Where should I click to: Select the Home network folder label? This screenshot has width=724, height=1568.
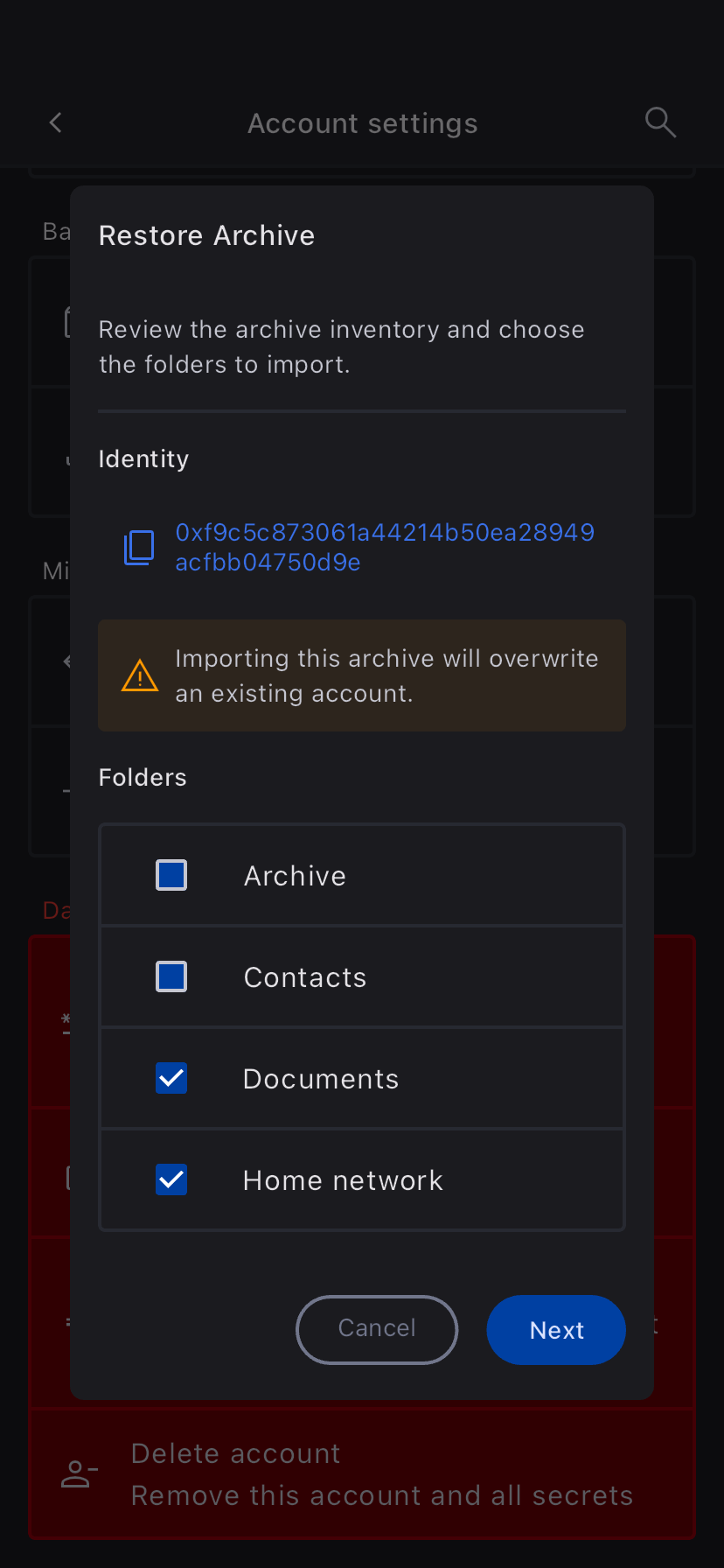[343, 1180]
